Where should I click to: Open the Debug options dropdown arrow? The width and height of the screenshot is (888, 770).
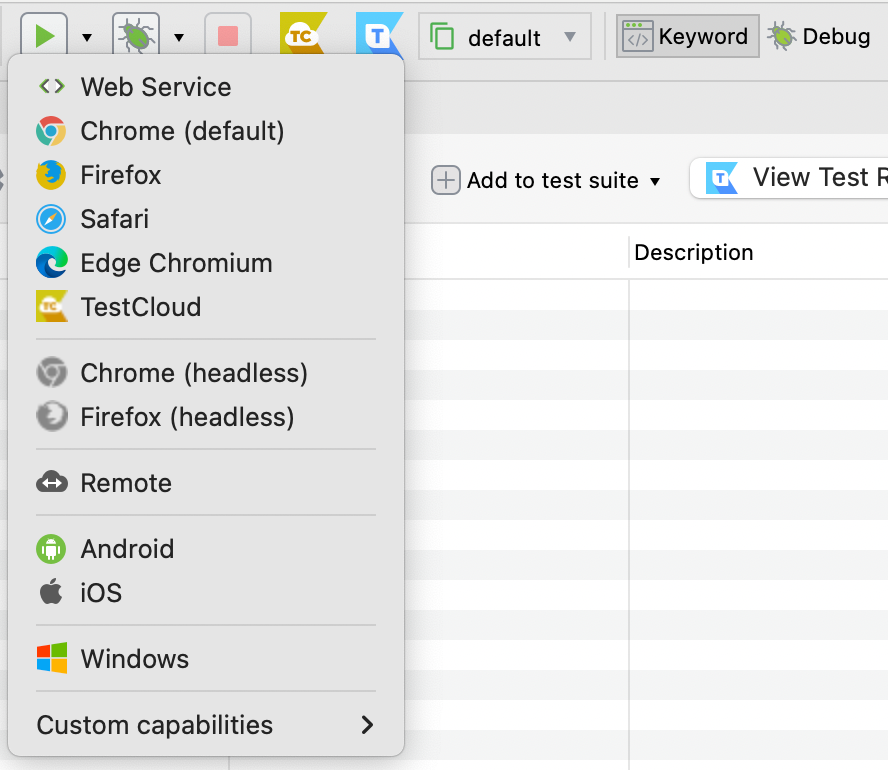pos(179,38)
